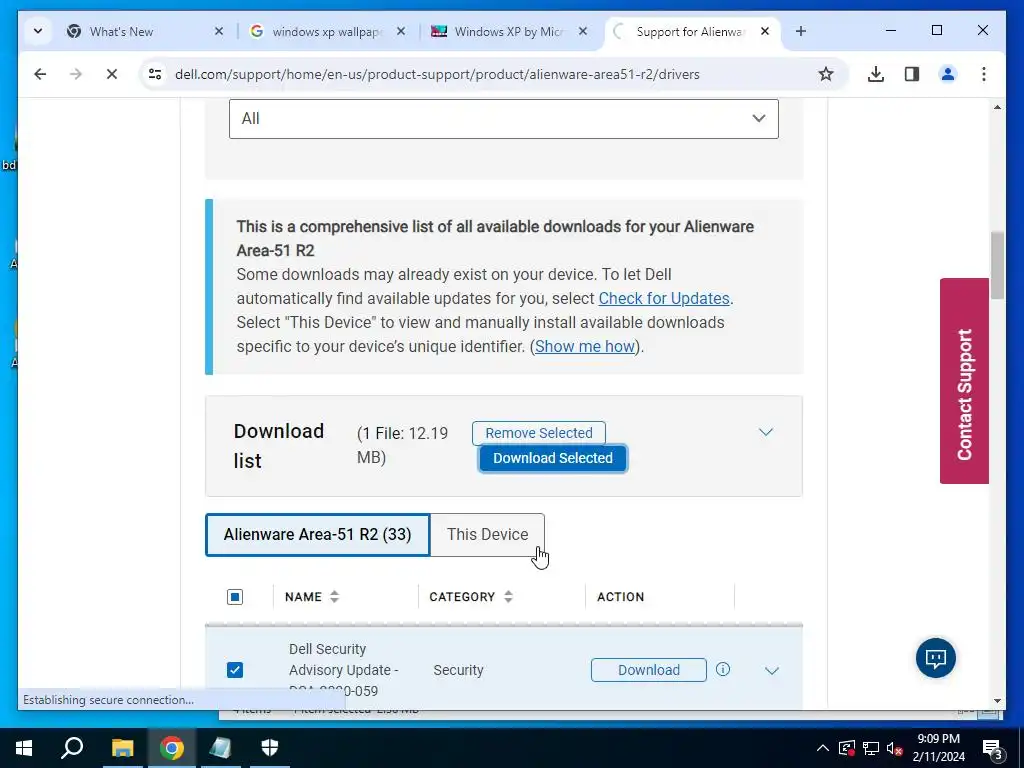Stop page loading with X button
Screen dimensions: 1024x768
pyautogui.click(x=112, y=74)
